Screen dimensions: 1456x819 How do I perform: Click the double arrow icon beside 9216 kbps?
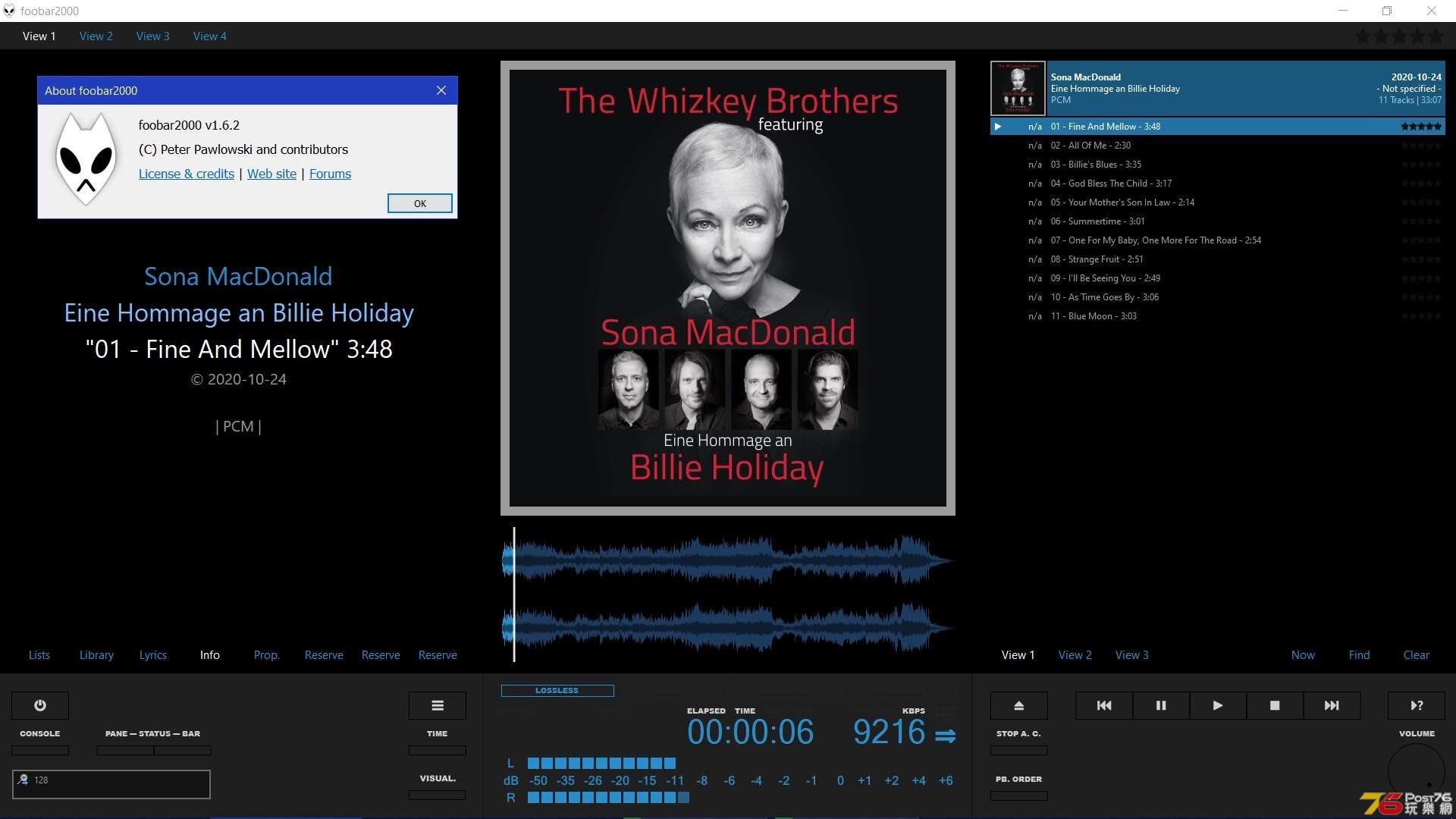pos(945,736)
